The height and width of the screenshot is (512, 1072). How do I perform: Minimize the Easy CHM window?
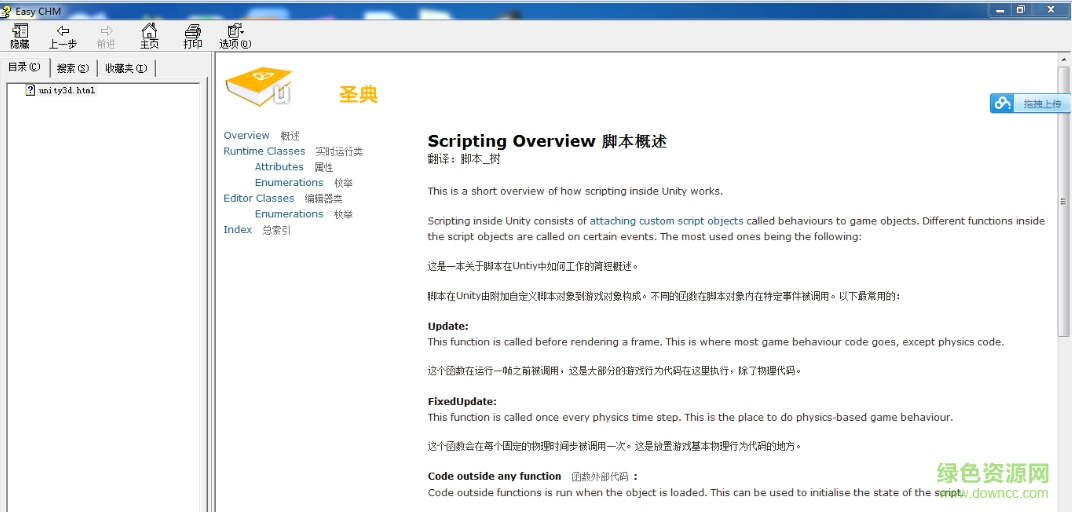pyautogui.click(x=1000, y=10)
